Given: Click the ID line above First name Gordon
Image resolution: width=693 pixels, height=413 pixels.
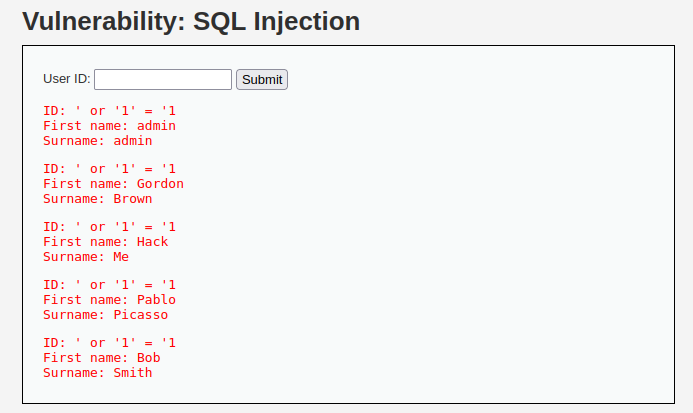Looking at the screenshot, I should click(109, 168).
